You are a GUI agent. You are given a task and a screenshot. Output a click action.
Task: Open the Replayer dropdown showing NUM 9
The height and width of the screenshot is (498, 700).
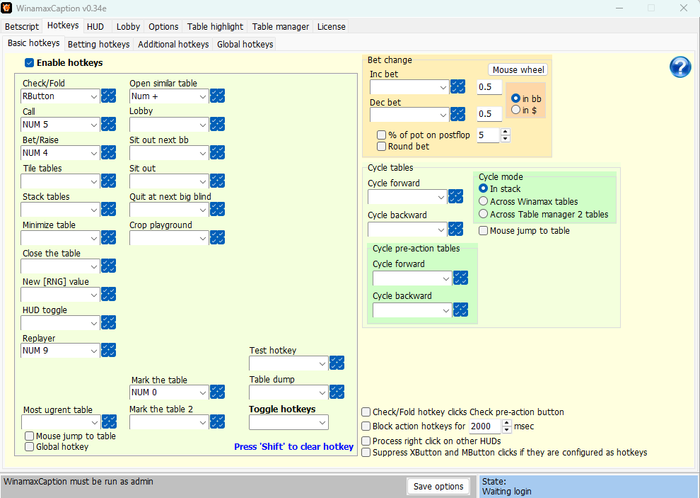coord(60,351)
